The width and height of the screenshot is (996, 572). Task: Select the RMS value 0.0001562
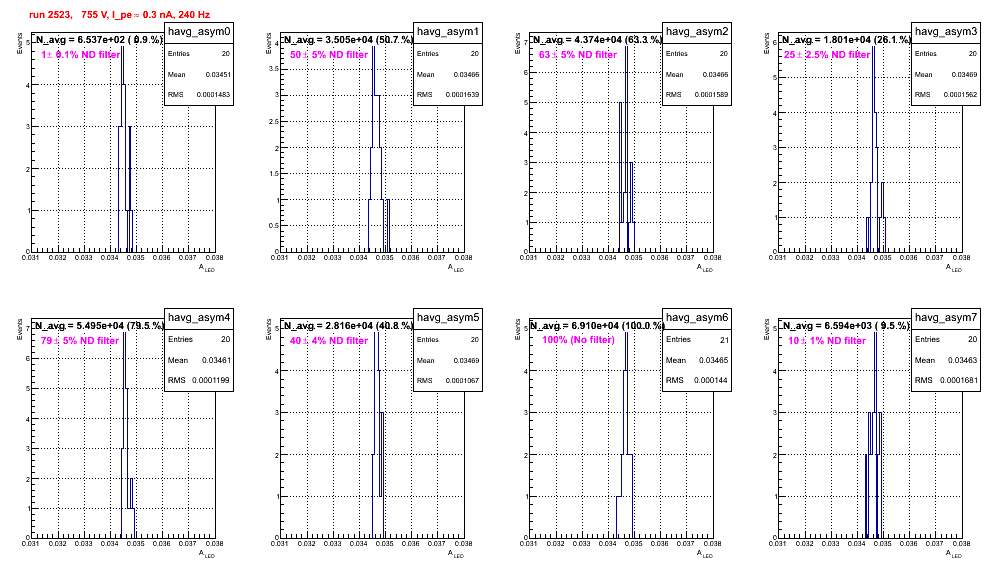(x=960, y=95)
